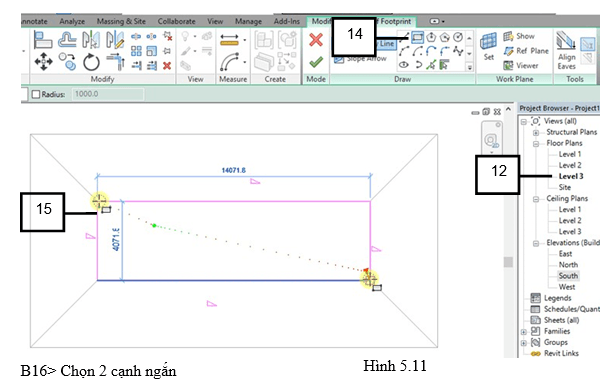Select Rectangle draw tool
Screen dimensions: 607x383
click(417, 37)
